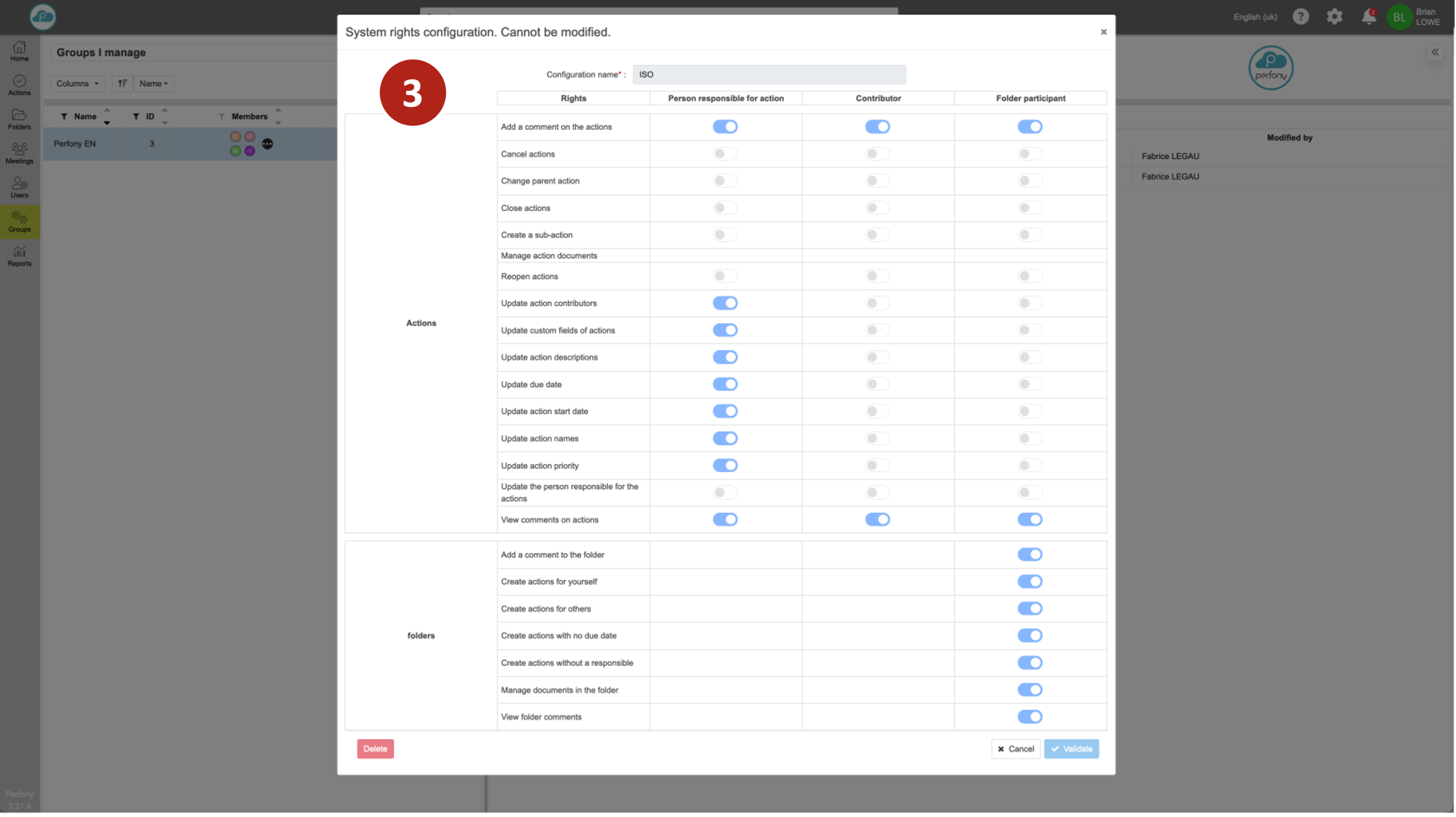Open the Folders sidebar icon
Viewport: 1456px width, 817px height.
point(19,119)
